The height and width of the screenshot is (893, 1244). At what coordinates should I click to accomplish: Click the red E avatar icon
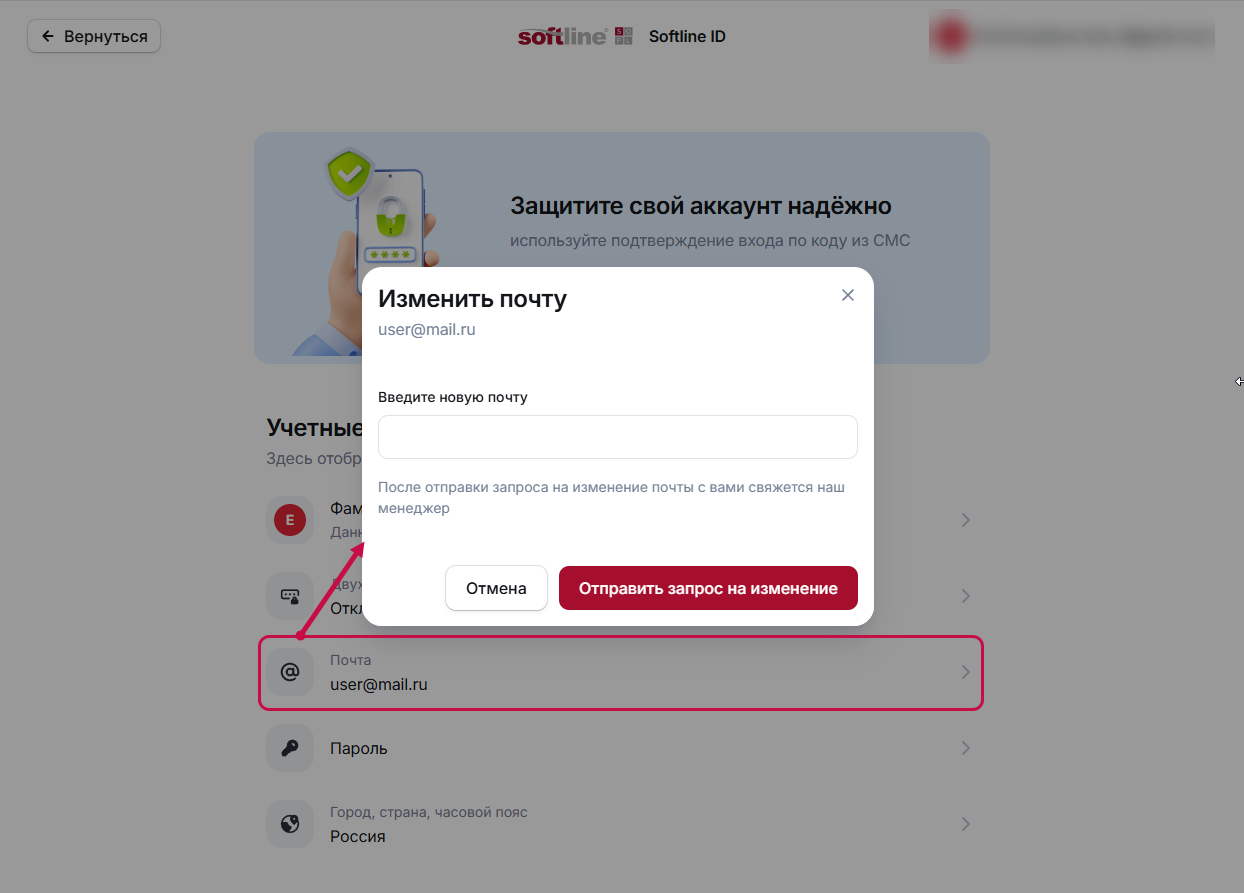pos(290,520)
